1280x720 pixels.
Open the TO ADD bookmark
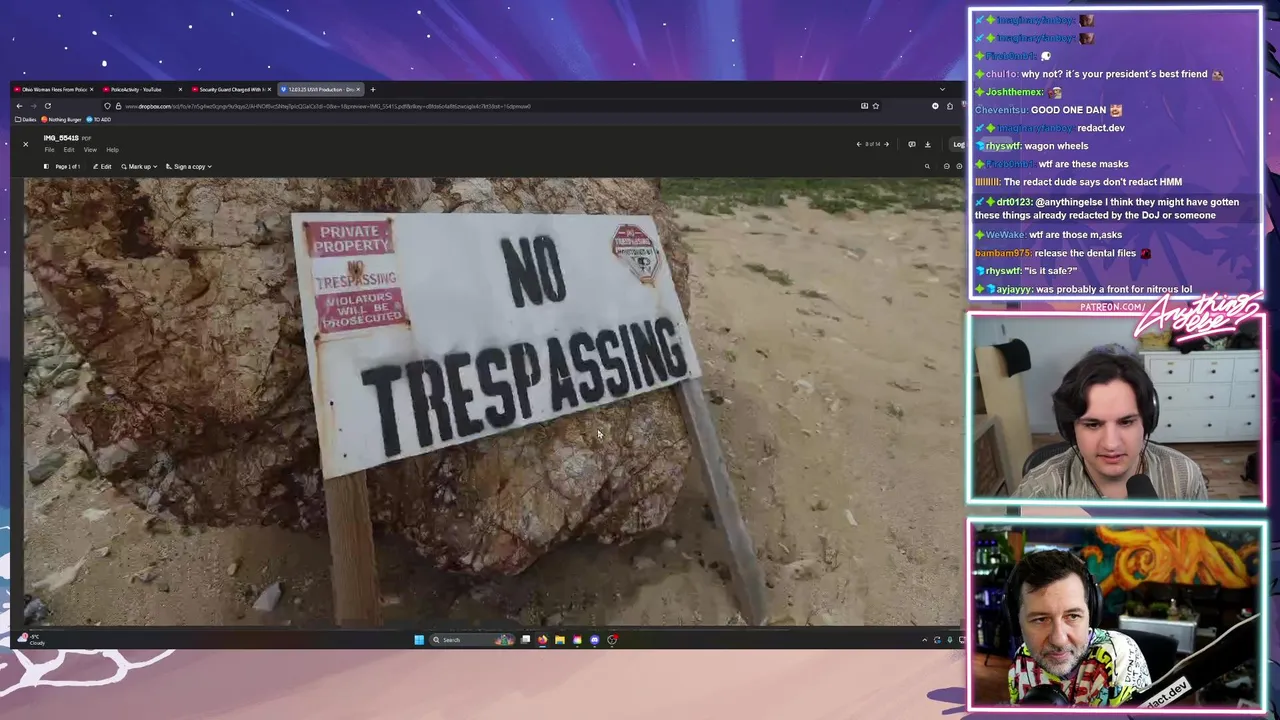coord(99,119)
